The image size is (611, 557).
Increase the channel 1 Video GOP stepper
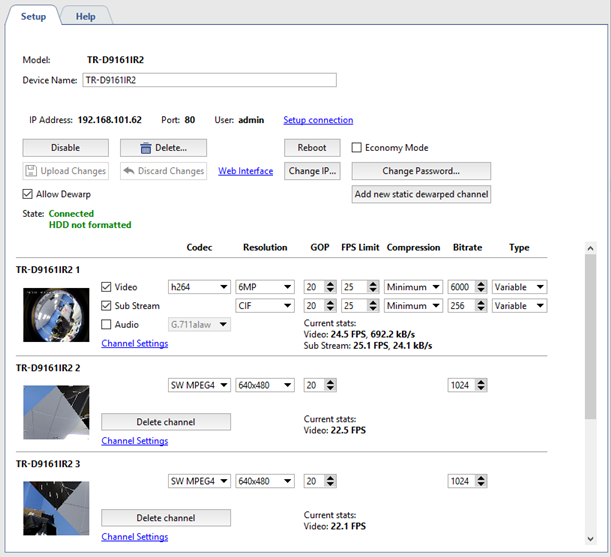331,284
